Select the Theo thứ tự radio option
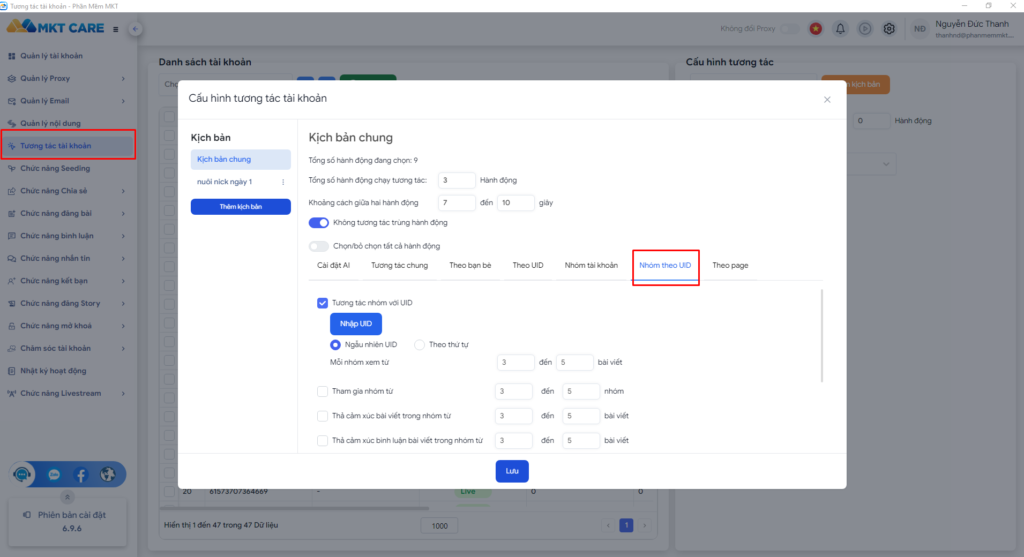This screenshot has width=1024, height=557. click(420, 345)
